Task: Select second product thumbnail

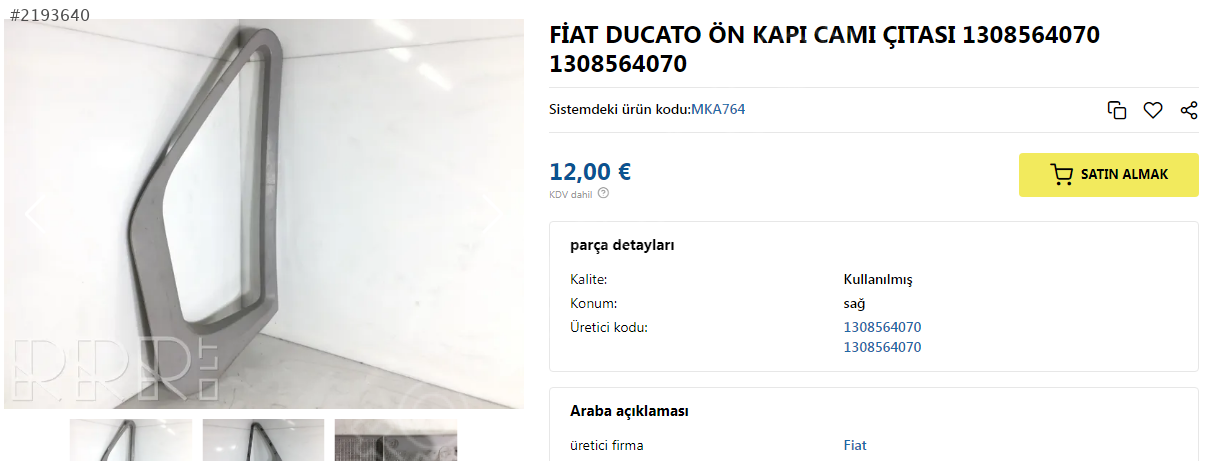Action: pyautogui.click(x=263, y=440)
